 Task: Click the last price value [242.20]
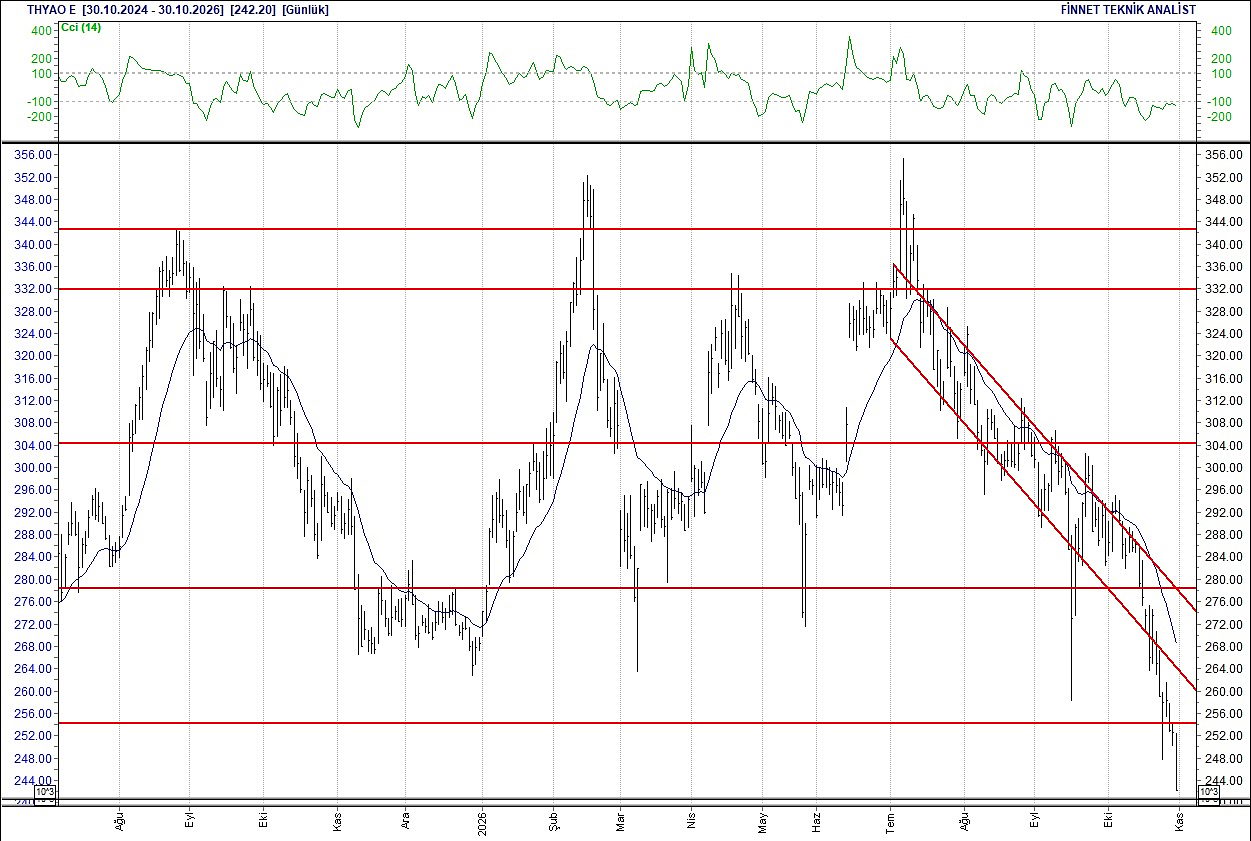[254, 9]
